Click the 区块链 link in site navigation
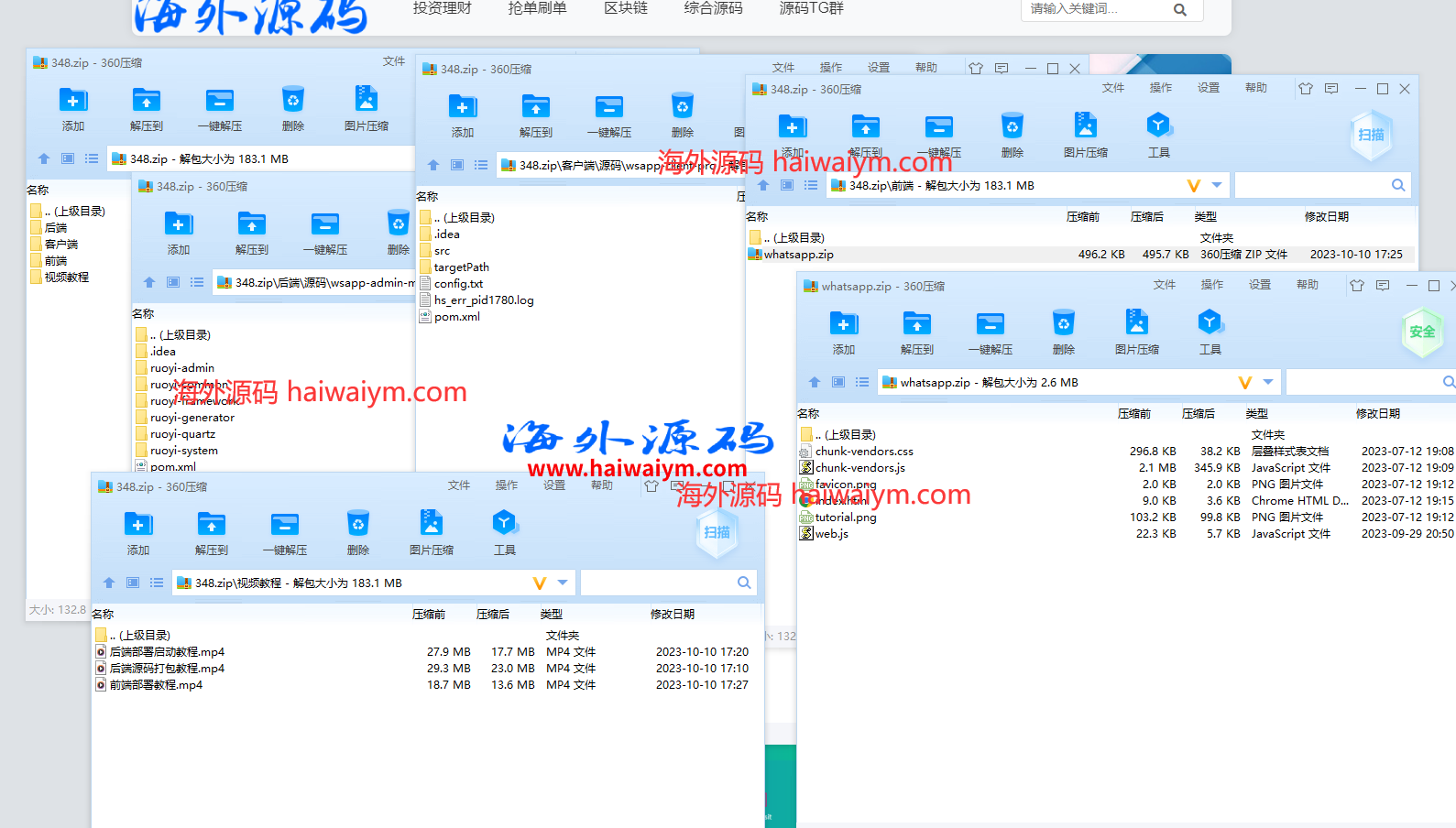1456x828 pixels. pos(626,8)
